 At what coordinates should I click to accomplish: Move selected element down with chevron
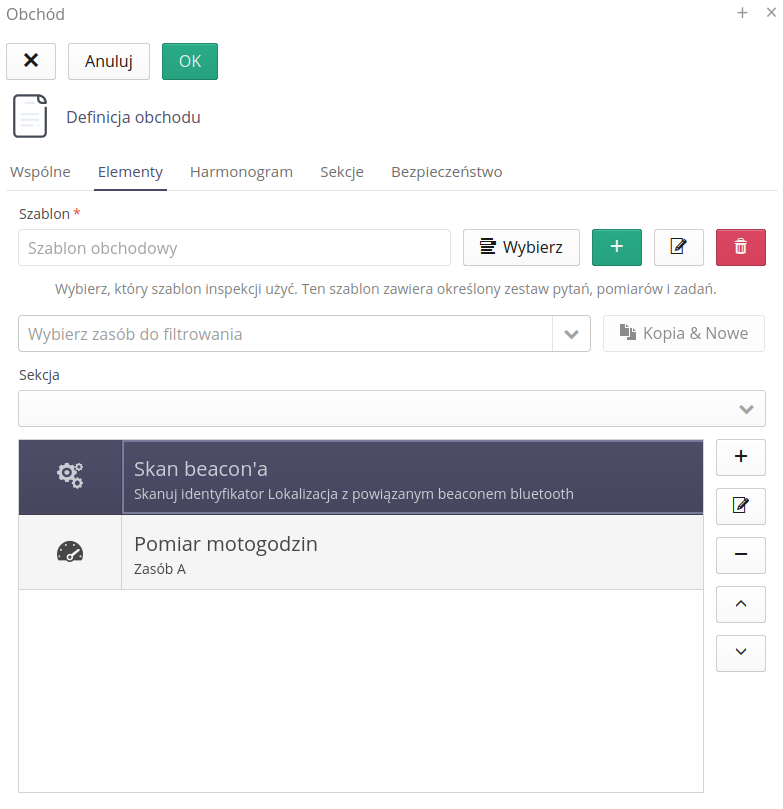click(741, 653)
